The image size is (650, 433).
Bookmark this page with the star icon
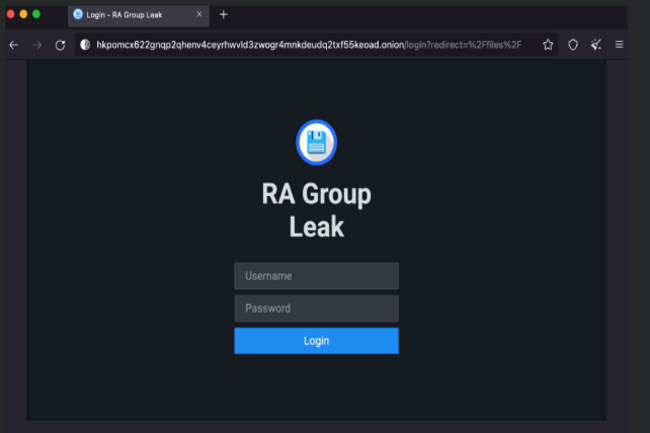point(548,45)
